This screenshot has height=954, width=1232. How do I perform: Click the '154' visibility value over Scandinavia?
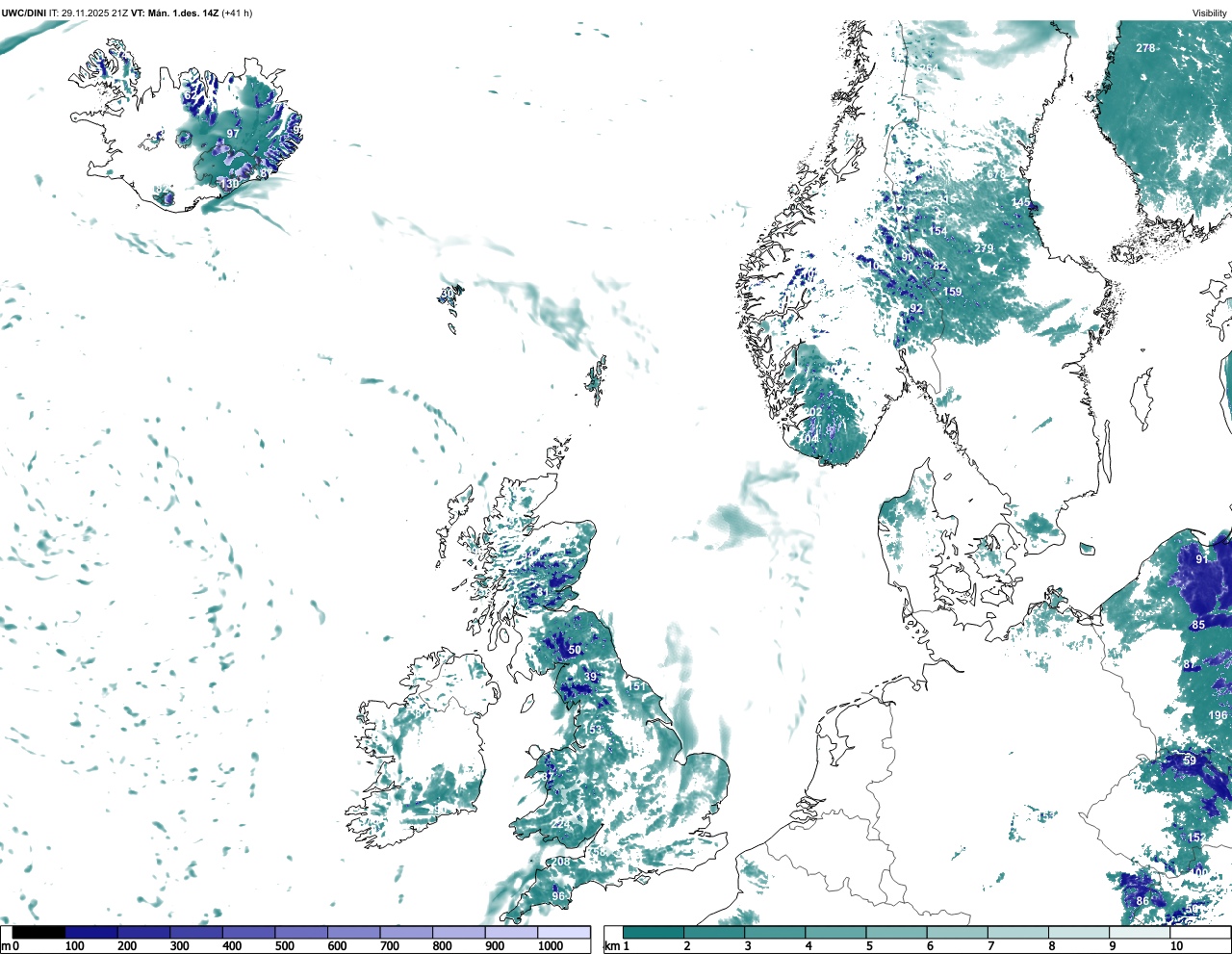[x=937, y=231]
